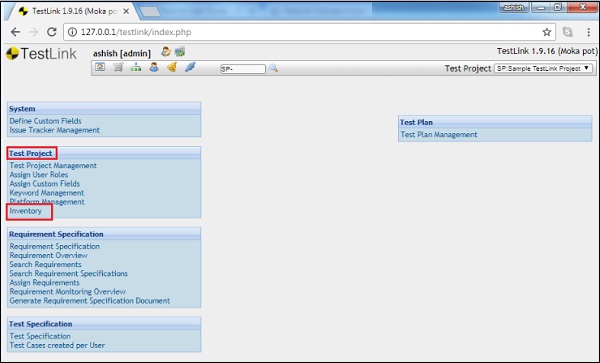The height and width of the screenshot is (363, 600).
Task: Click the magnifier search test case icon
Action: [x=273, y=68]
